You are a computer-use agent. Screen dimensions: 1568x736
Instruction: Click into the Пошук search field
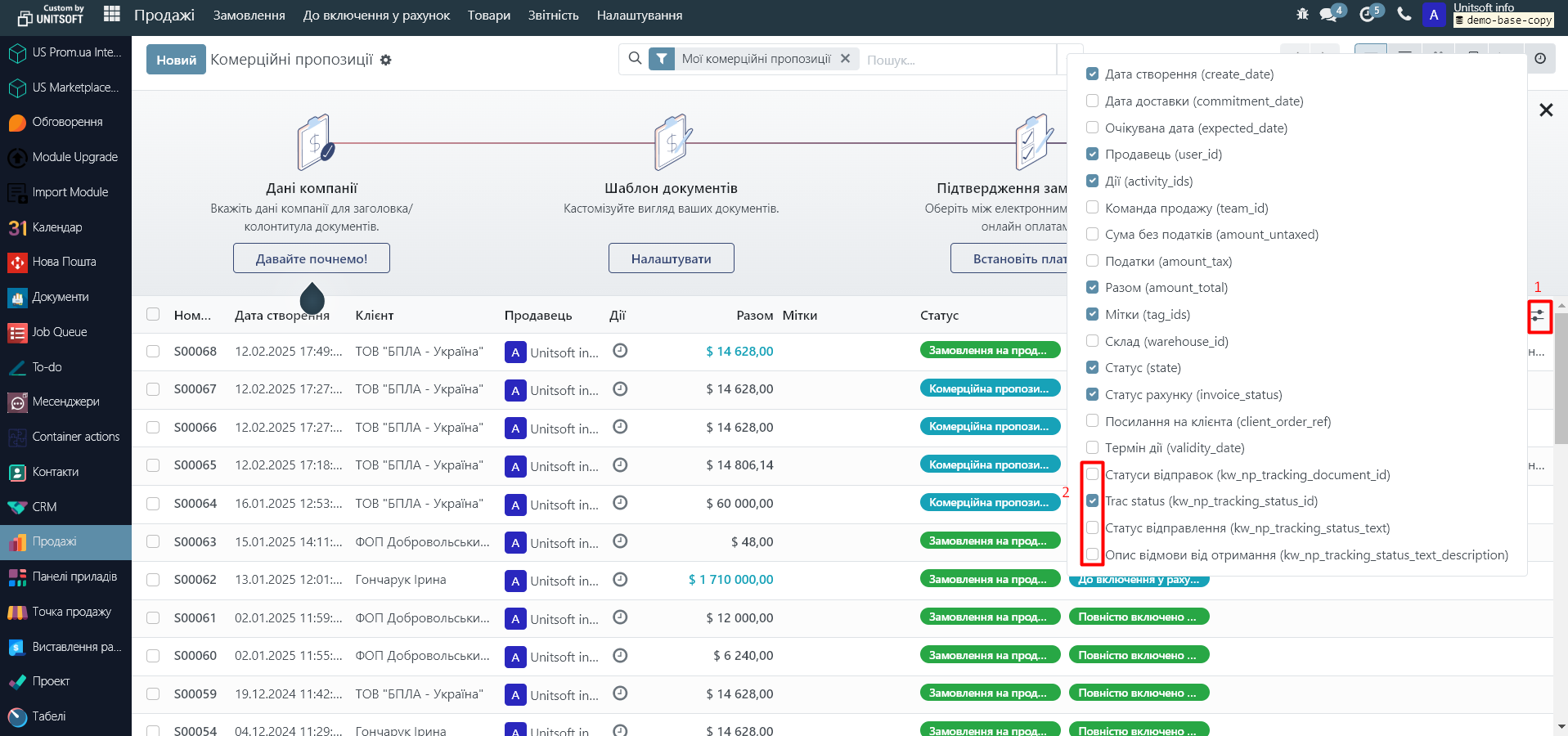coord(957,60)
